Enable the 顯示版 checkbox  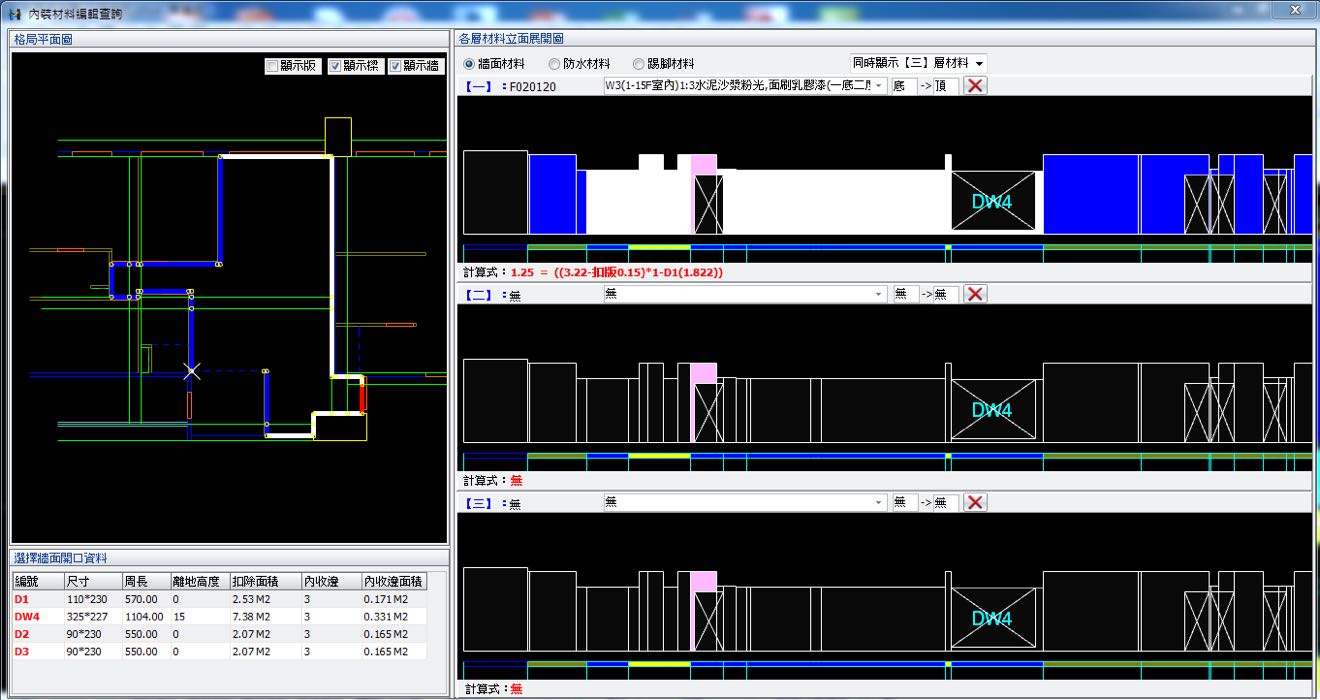(272, 66)
